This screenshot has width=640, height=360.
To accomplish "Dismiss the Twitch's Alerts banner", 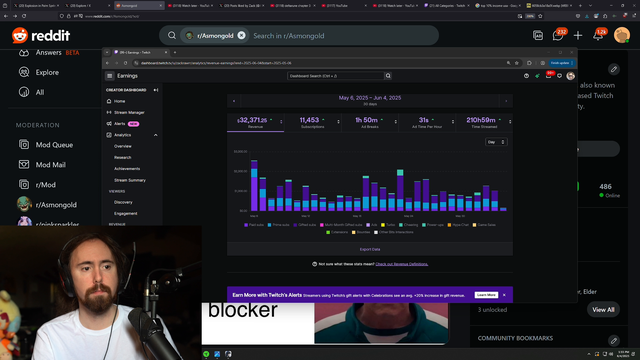I will 504,295.
